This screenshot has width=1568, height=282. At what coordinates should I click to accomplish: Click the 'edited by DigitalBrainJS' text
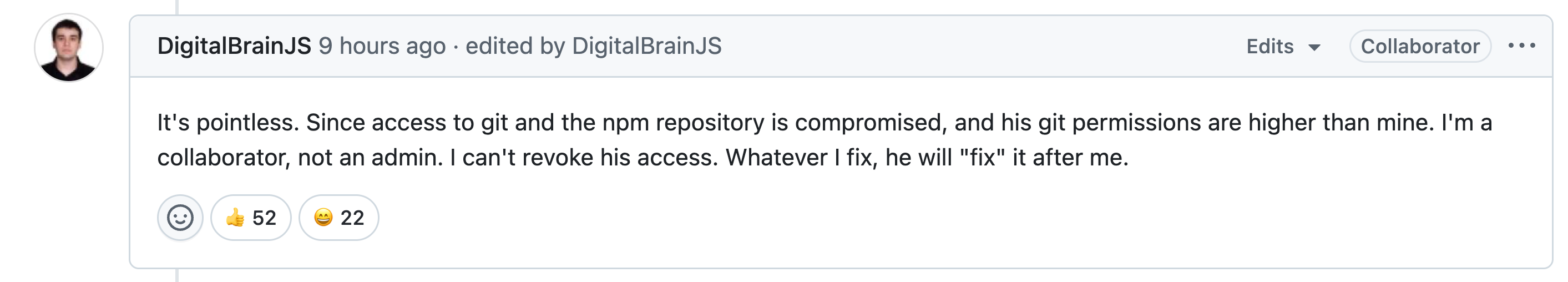tap(594, 46)
